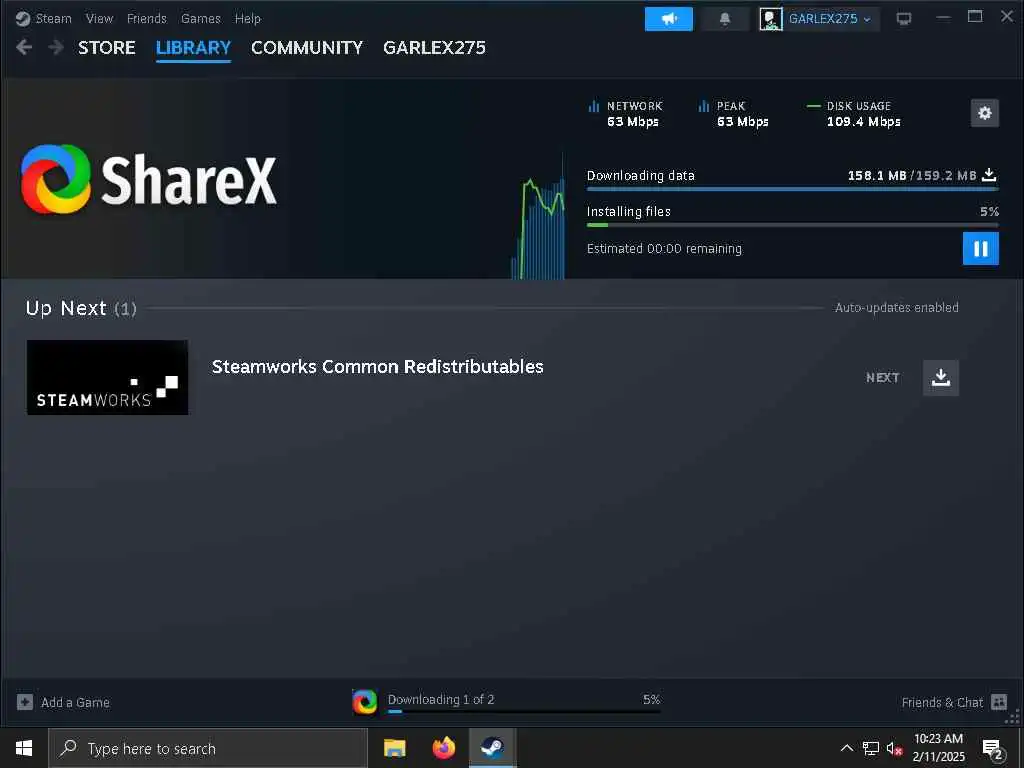
Task: Click the Add a Game plus icon
Action: point(25,702)
